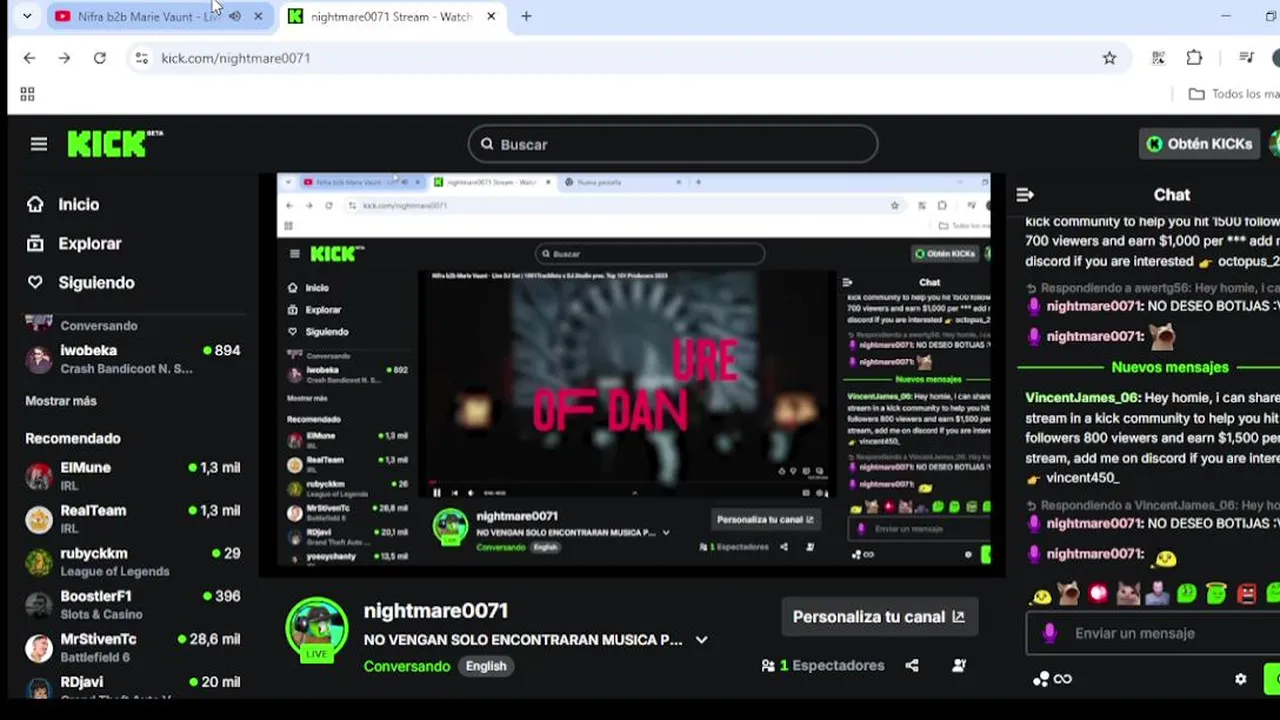Select the nightmare0071 Stream tab
Screen dimensions: 1280x720
pyautogui.click(x=391, y=16)
